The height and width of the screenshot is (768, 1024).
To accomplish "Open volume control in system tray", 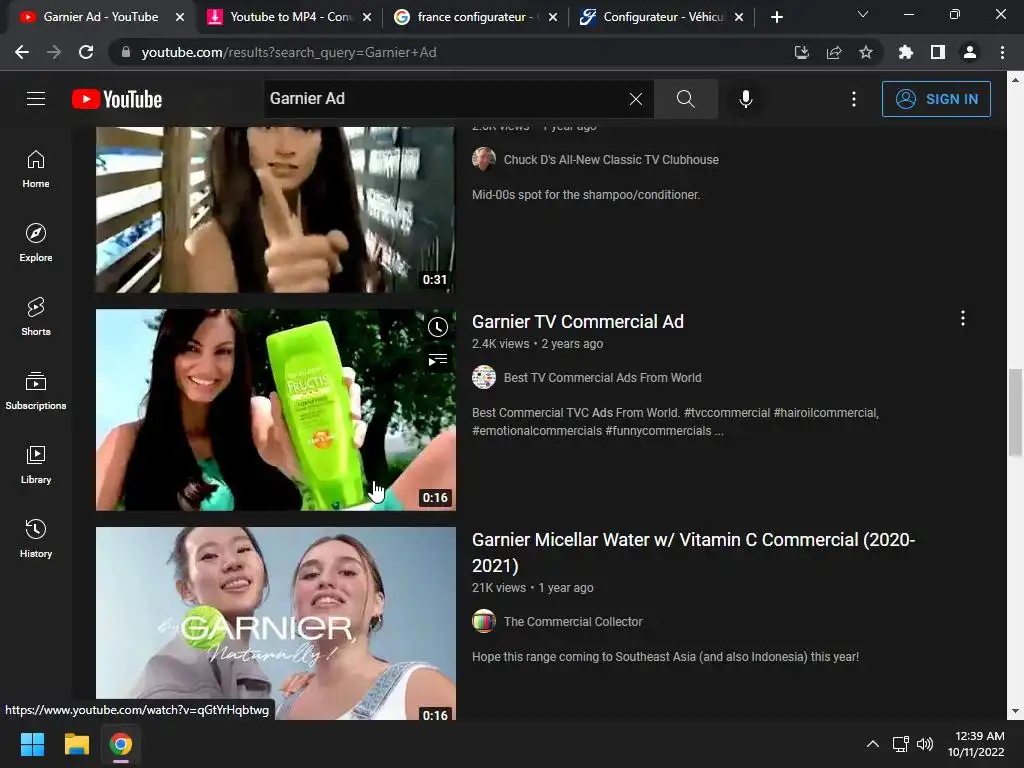I will 925,744.
